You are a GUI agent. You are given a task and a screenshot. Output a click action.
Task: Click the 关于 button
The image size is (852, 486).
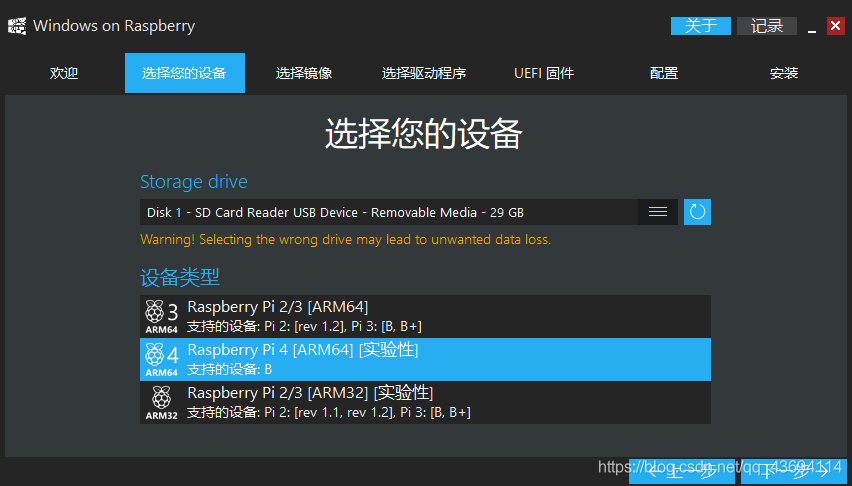tap(700, 26)
